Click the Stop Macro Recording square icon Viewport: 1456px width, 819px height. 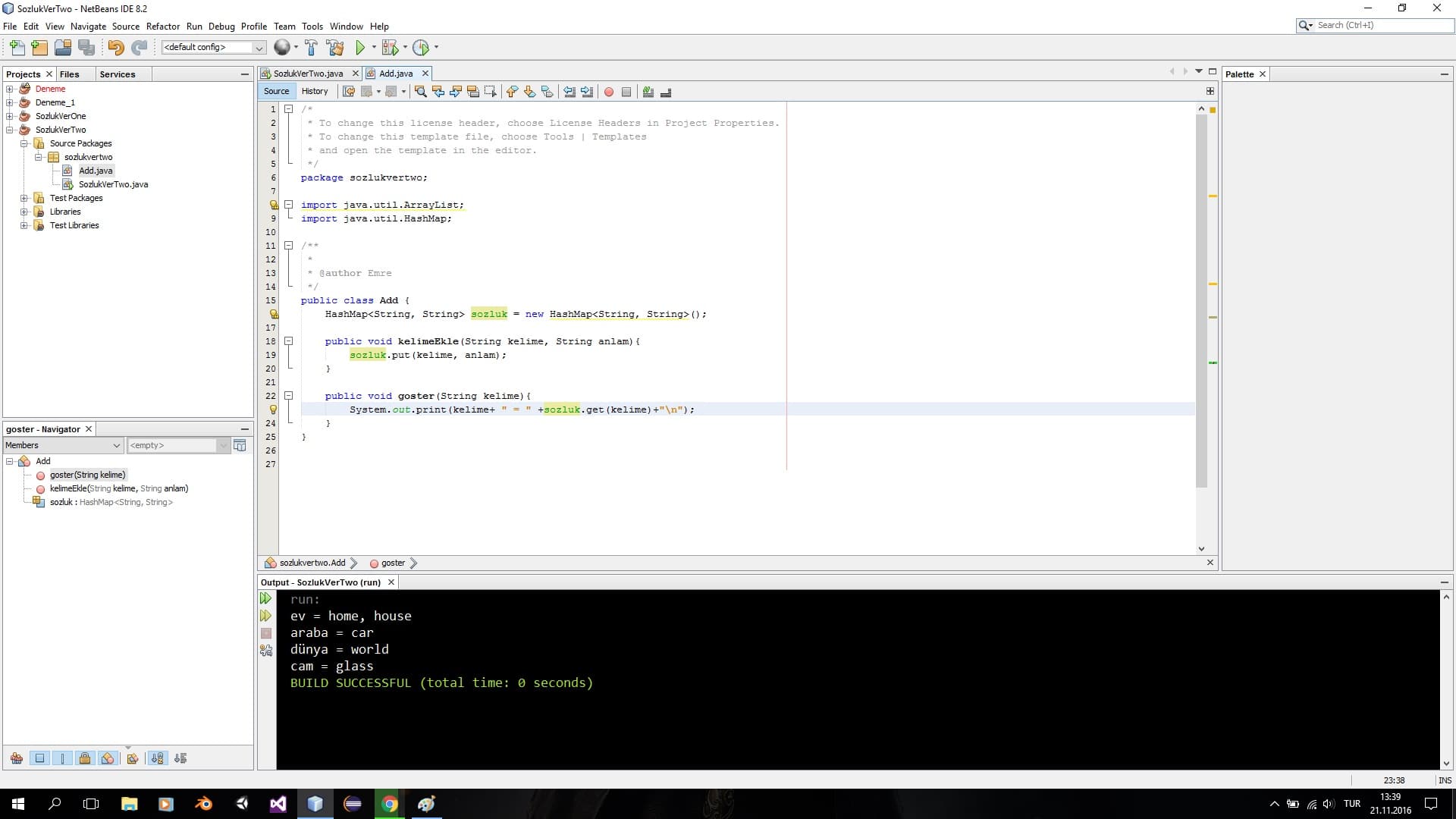tap(626, 92)
